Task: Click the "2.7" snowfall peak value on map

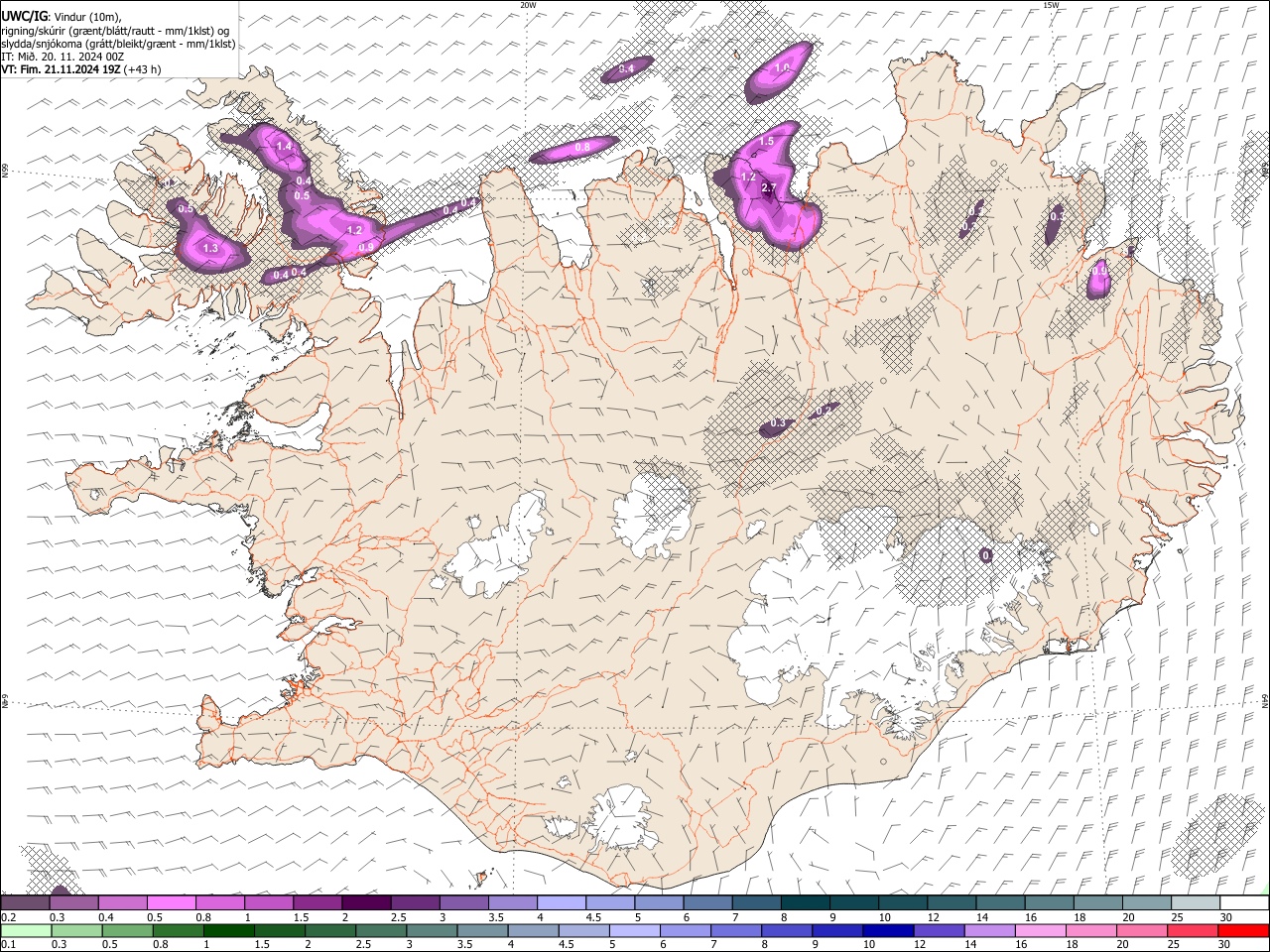Action: 768,188
